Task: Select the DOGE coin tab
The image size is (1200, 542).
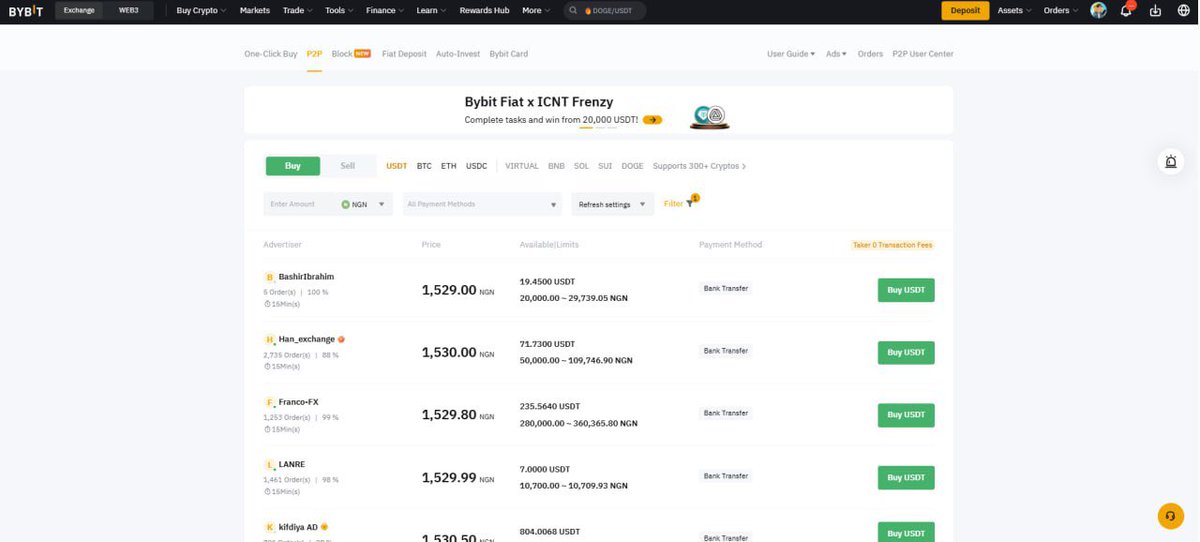Action: coord(632,166)
